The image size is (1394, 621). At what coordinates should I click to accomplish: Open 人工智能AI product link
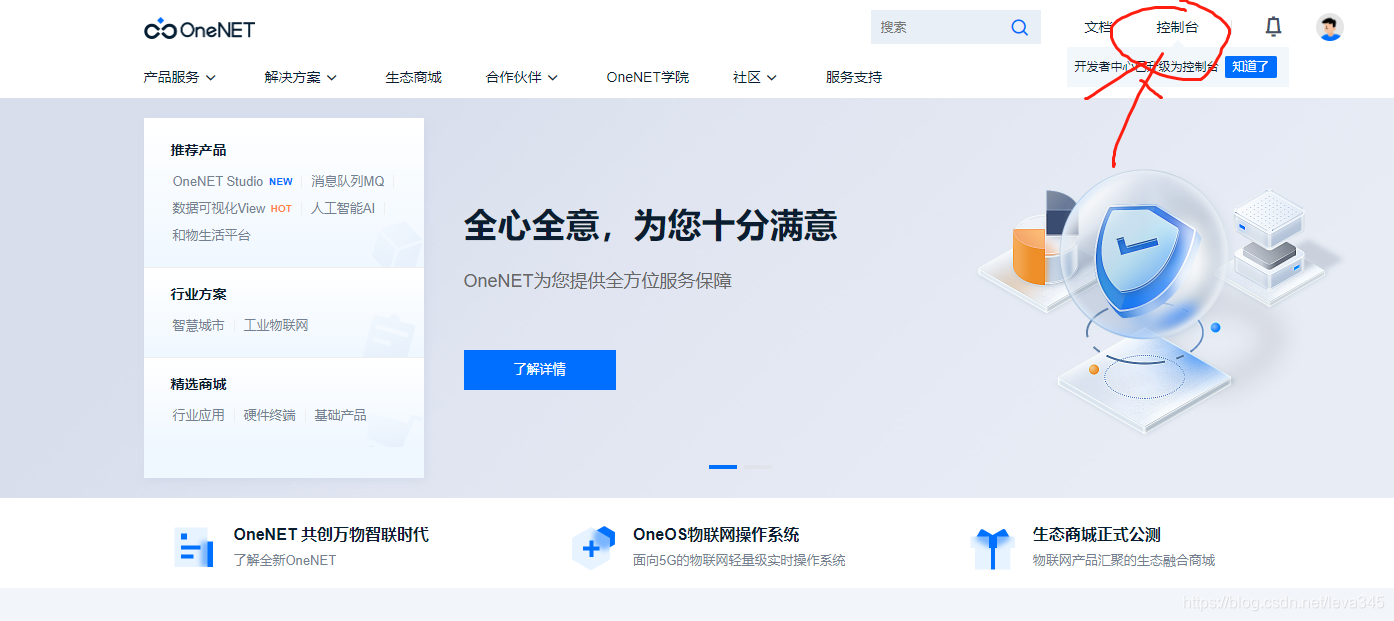[343, 208]
